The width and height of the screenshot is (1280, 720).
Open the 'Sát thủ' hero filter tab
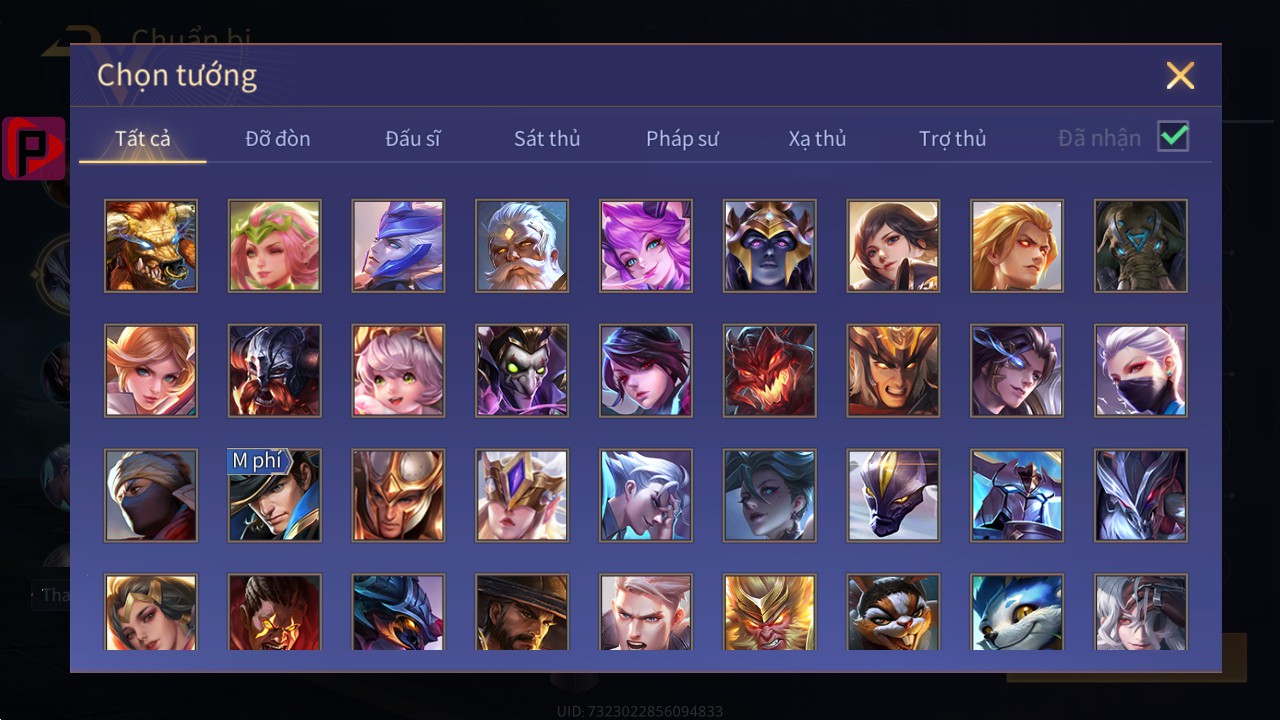[547, 139]
